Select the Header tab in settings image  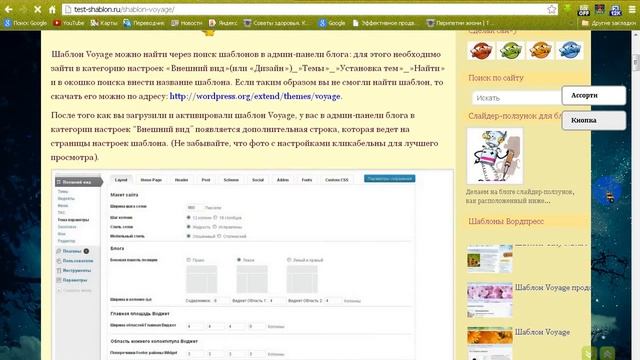tap(182, 180)
